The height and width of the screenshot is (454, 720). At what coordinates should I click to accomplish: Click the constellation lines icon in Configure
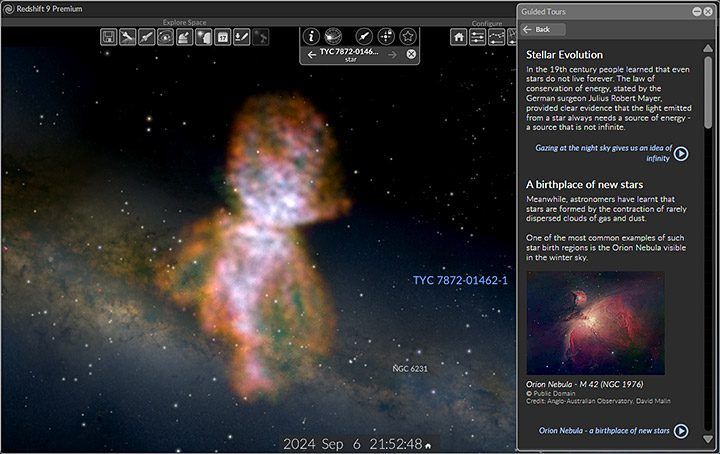pos(496,37)
